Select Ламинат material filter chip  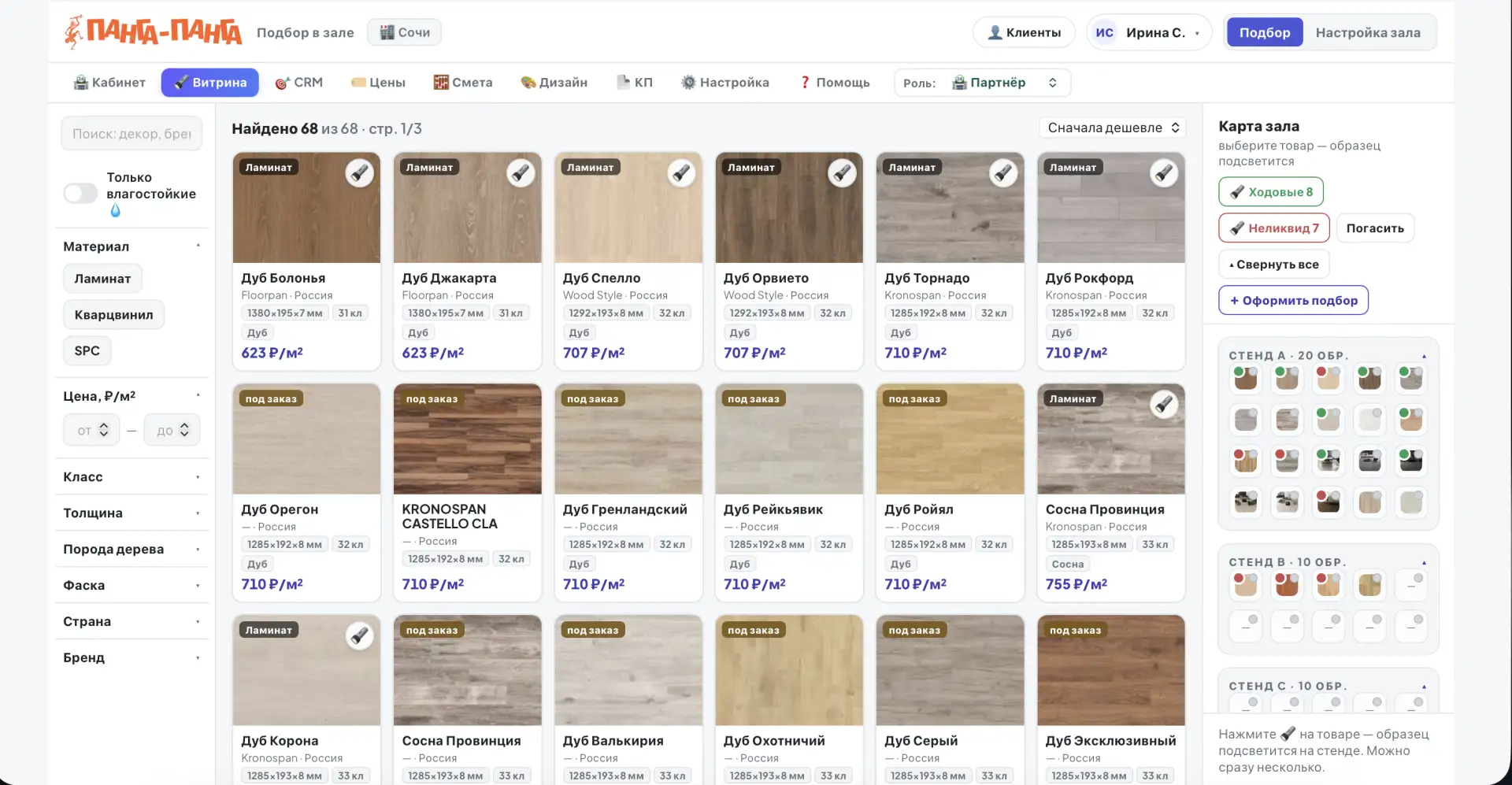pos(102,279)
